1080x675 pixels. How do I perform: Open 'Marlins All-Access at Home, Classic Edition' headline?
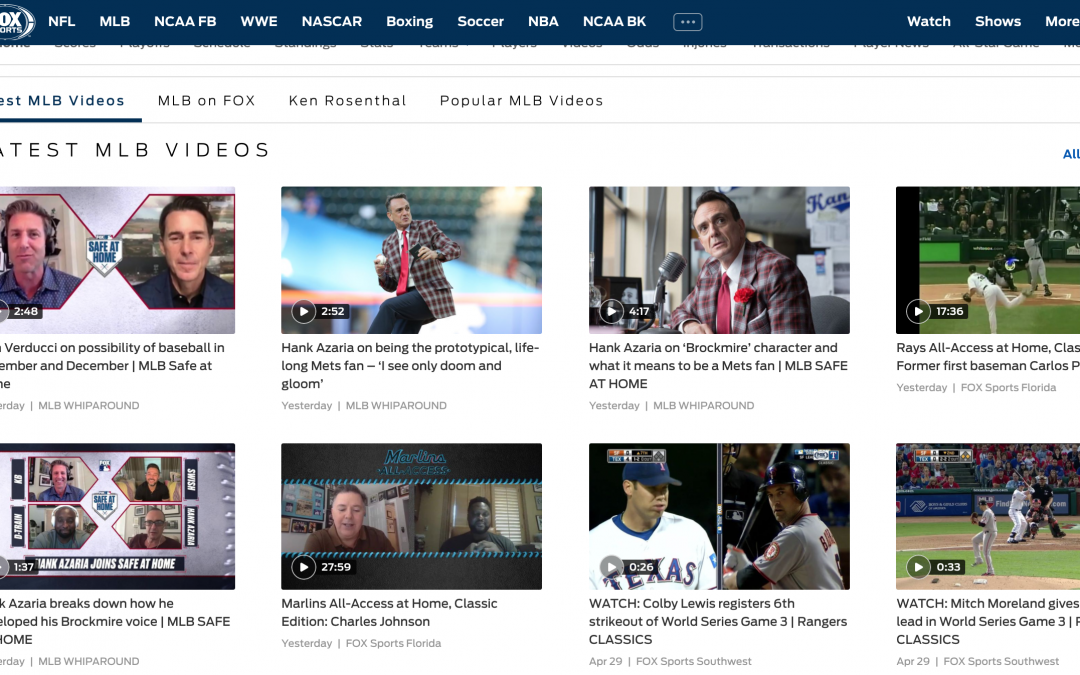[389, 612]
